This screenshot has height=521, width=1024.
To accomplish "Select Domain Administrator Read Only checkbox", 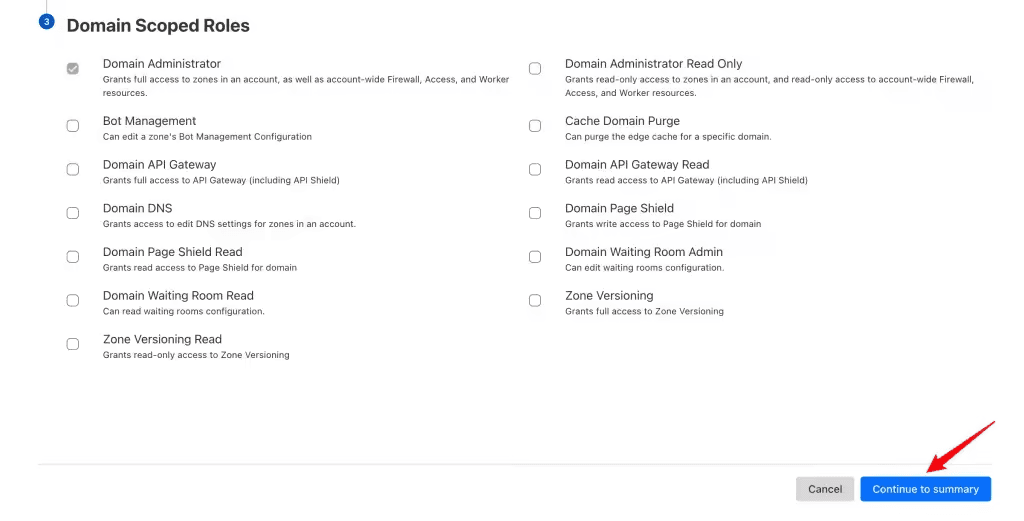I will [x=535, y=69].
